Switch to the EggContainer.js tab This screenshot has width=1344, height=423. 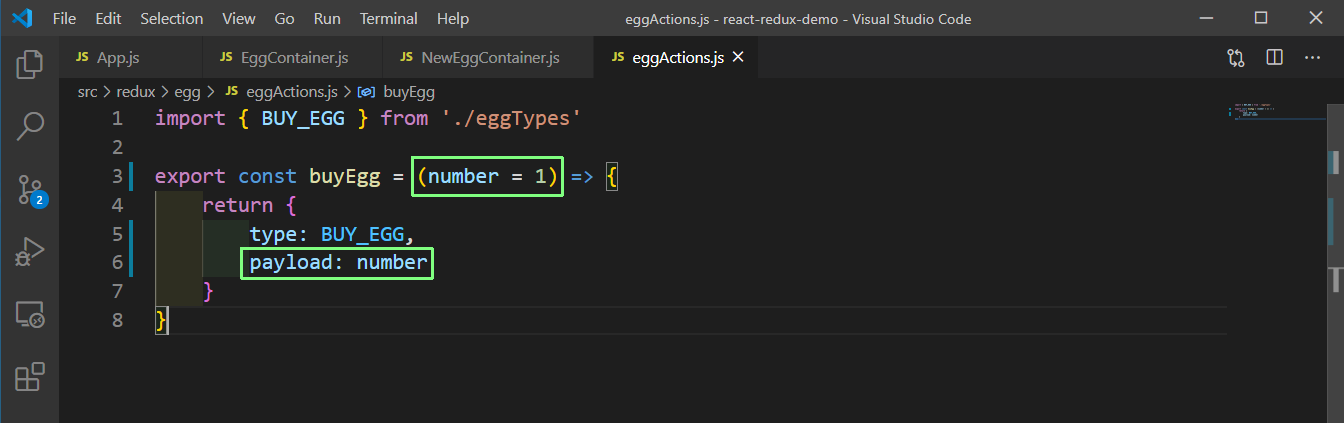291,57
